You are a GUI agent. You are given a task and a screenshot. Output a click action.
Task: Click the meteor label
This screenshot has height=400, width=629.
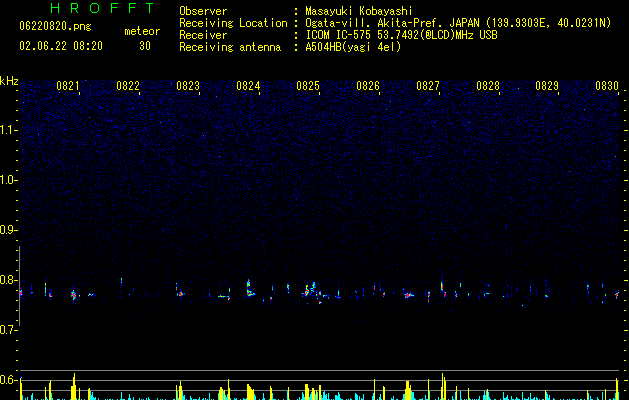(x=142, y=31)
